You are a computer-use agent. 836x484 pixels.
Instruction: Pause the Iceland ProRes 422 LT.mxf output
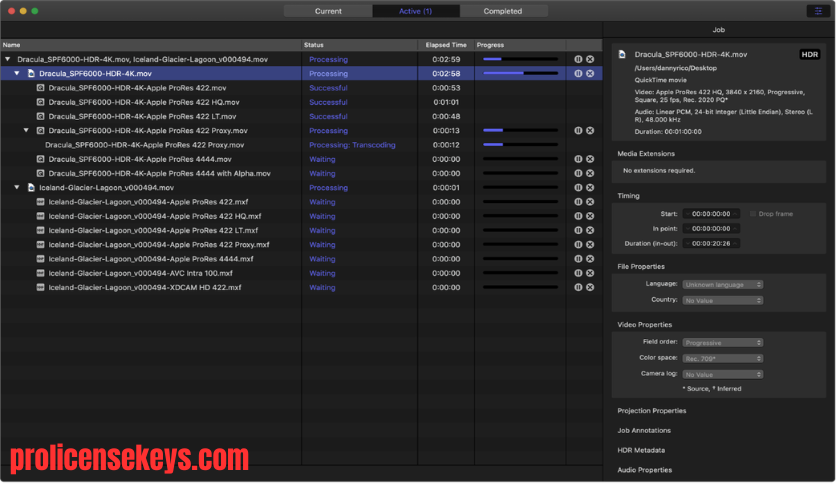click(x=578, y=230)
